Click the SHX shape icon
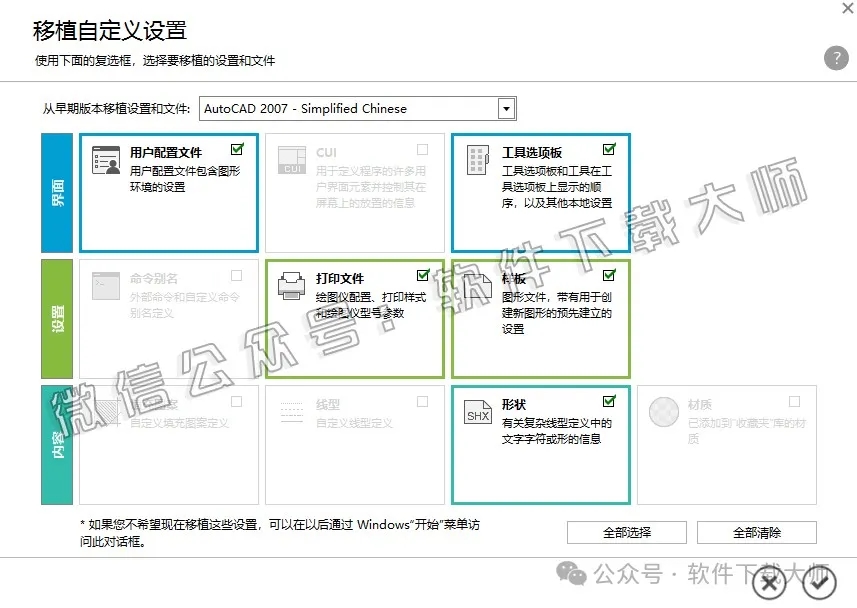Screen dimensions: 857x608 (x=477, y=410)
